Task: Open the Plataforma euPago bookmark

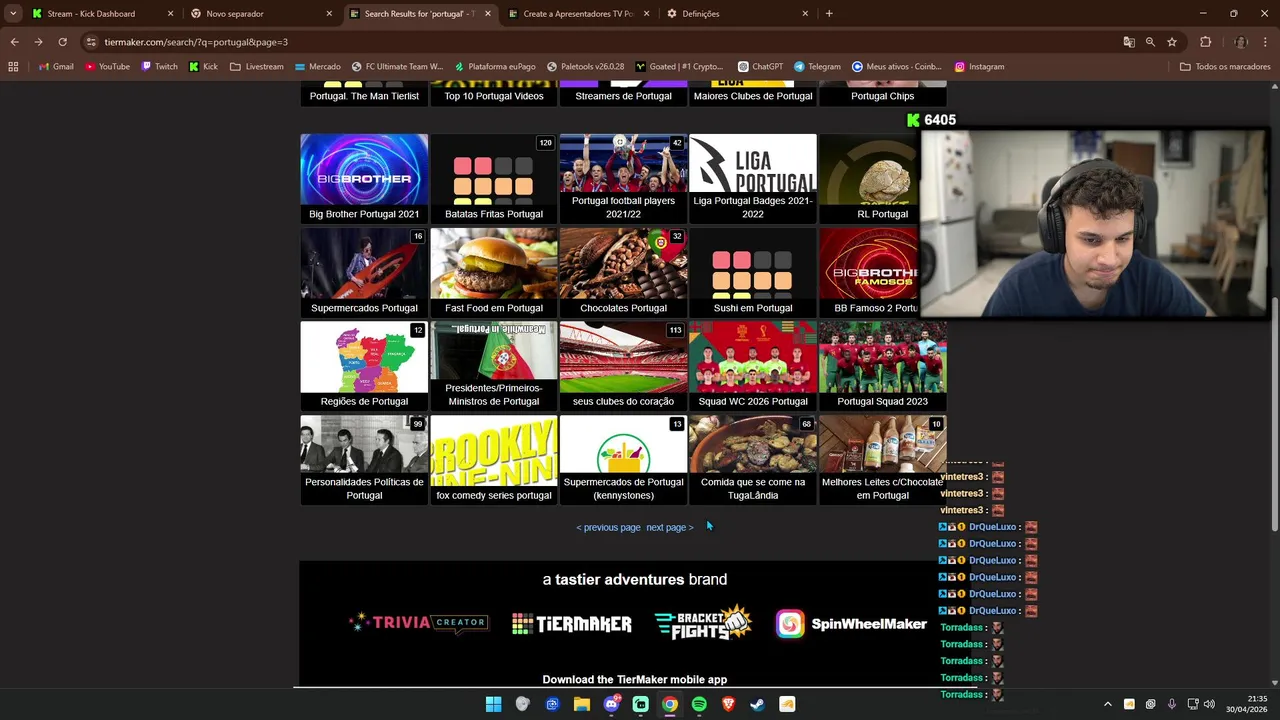Action: pyautogui.click(x=494, y=67)
